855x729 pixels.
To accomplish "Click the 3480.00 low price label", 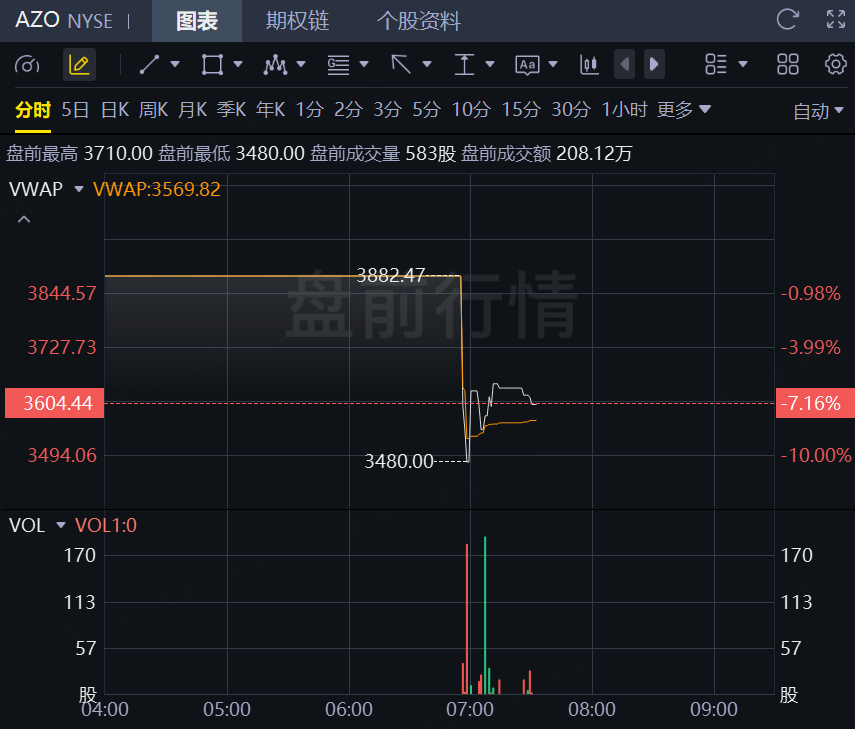I will tap(399, 461).
